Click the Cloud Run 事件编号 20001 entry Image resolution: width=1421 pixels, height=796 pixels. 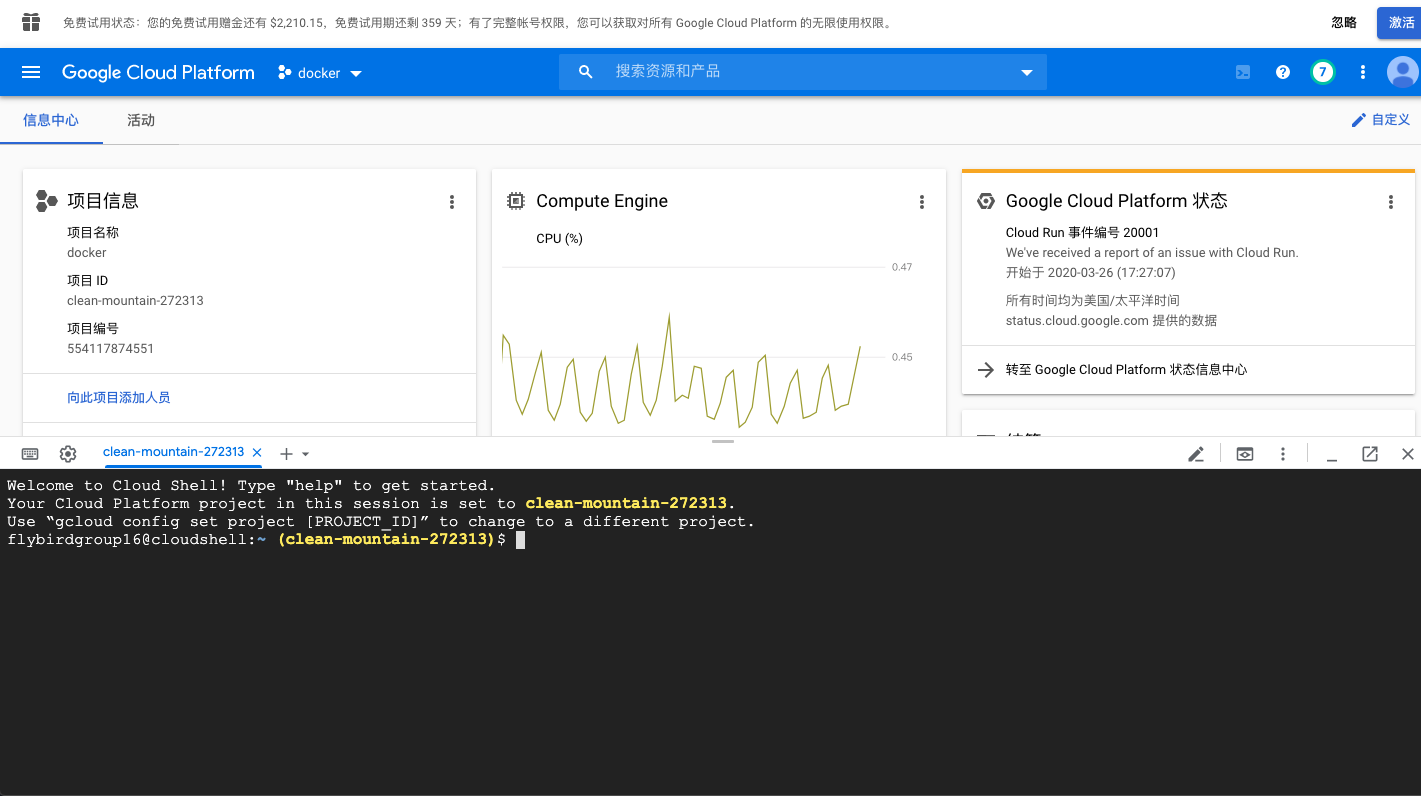click(x=1082, y=232)
